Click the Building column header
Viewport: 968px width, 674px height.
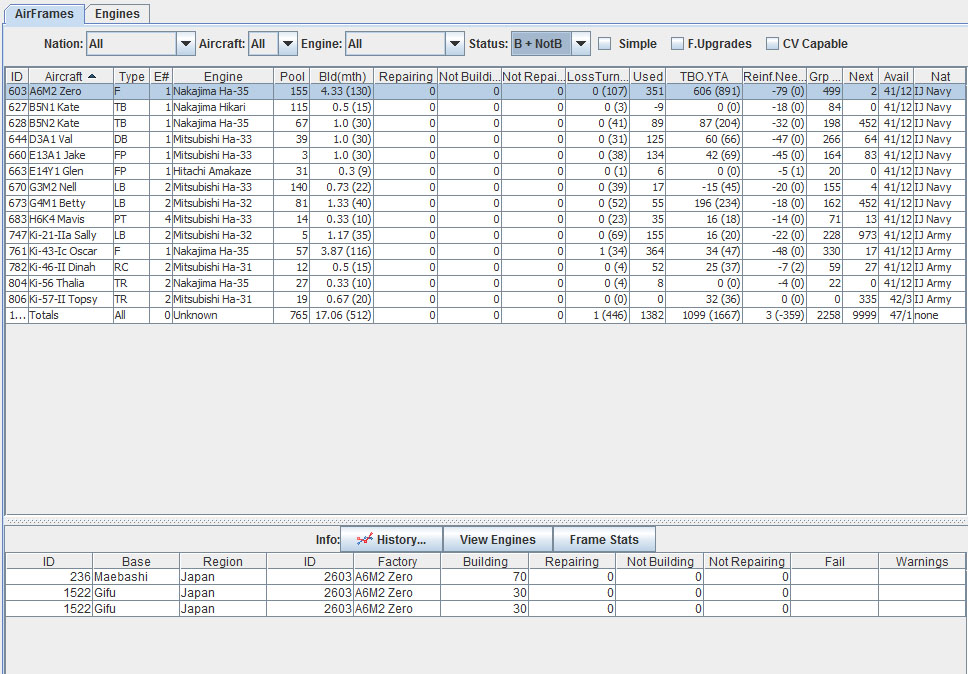tap(485, 562)
